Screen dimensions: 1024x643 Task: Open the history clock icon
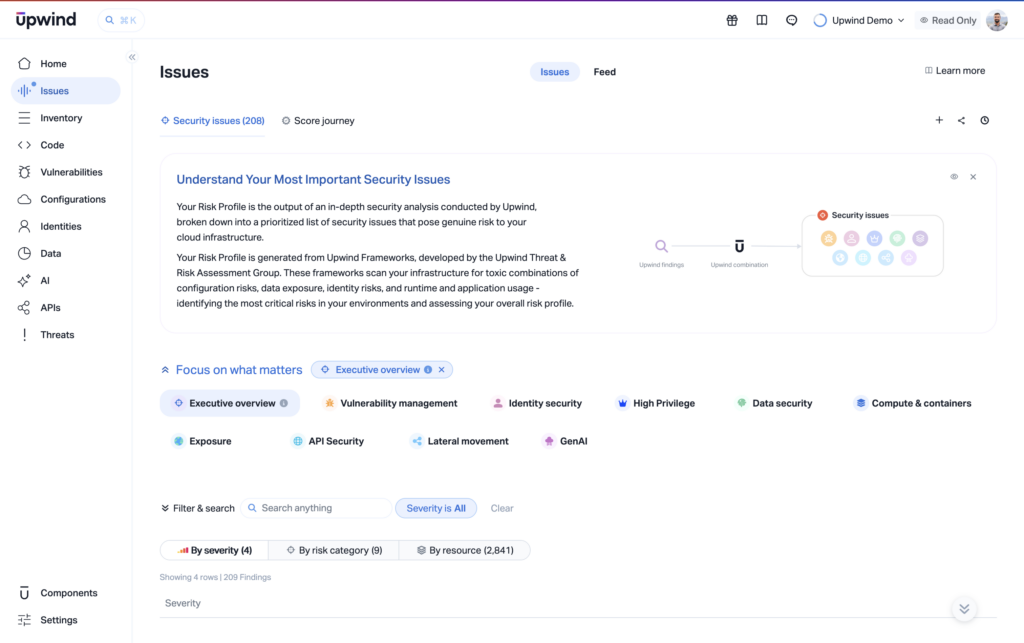pyautogui.click(x=984, y=121)
